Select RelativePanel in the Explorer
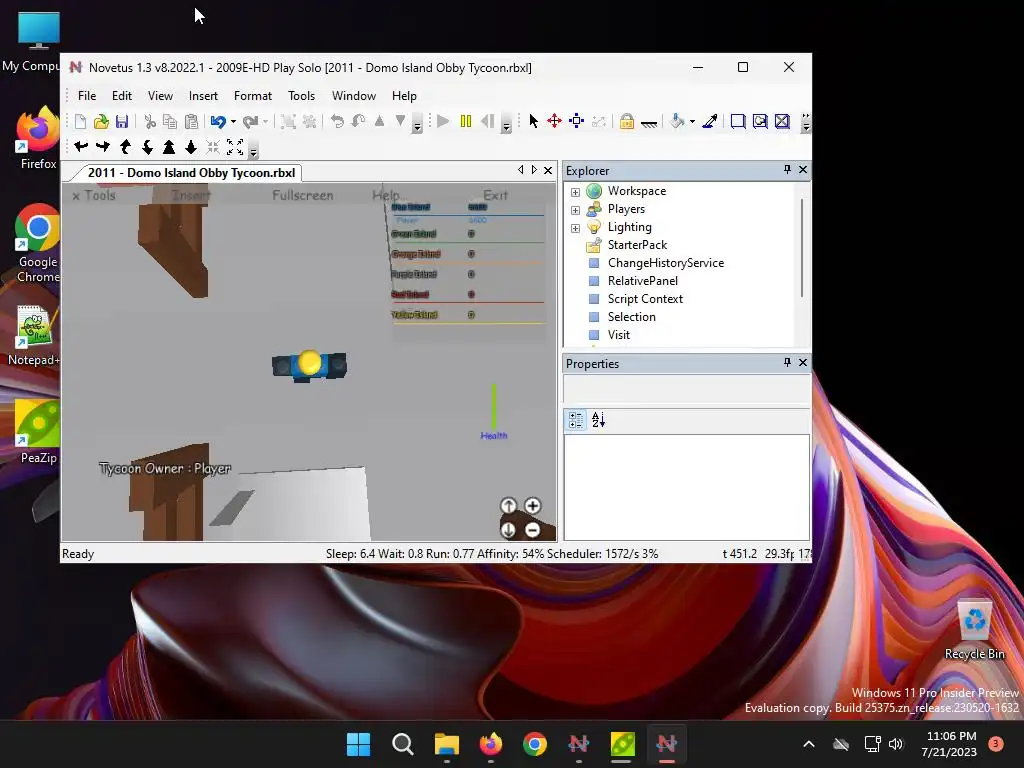The height and width of the screenshot is (768, 1024). pos(643,281)
